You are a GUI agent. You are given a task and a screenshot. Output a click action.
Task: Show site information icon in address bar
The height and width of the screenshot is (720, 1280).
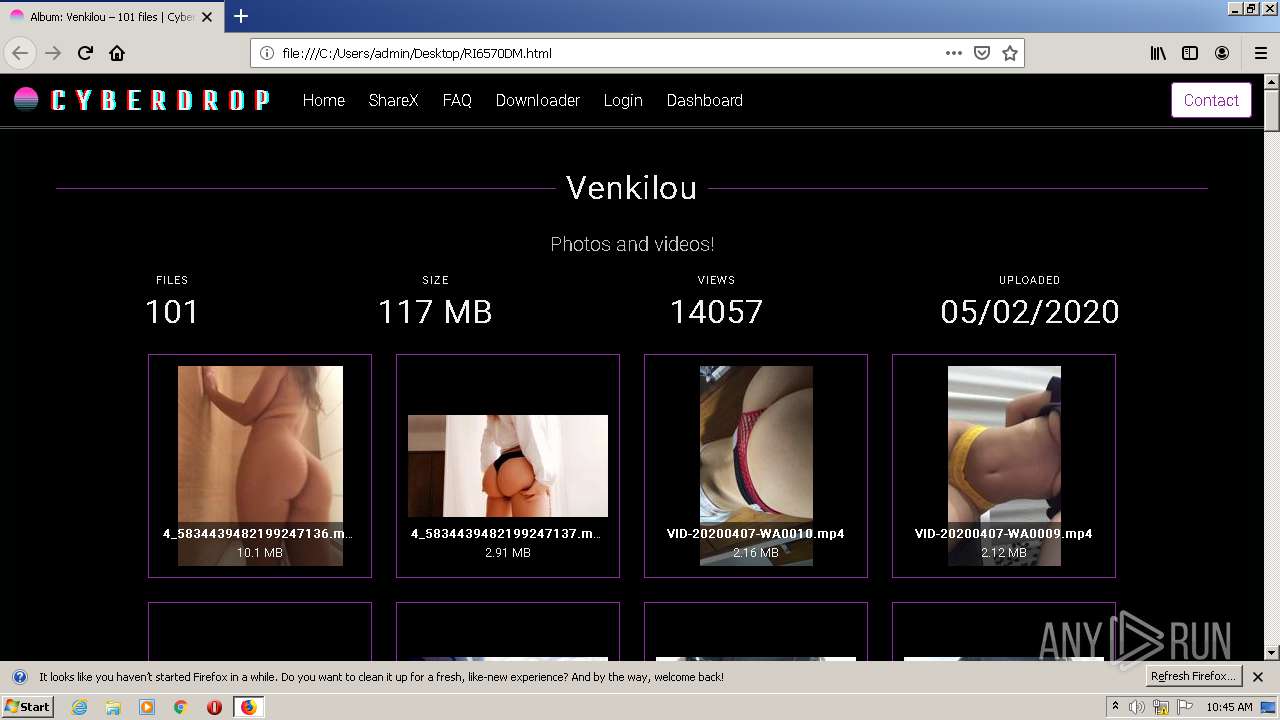click(x=267, y=53)
